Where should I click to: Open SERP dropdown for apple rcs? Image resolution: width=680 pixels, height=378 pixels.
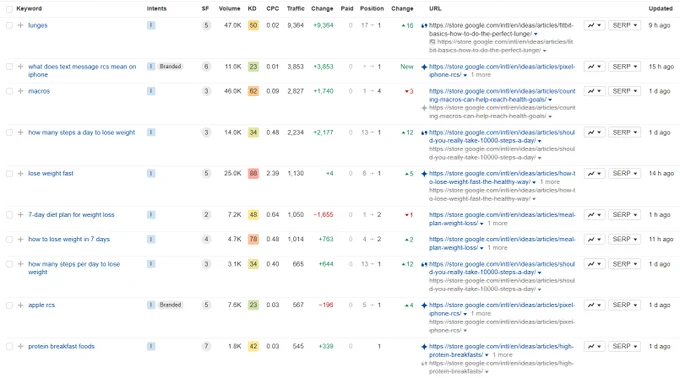[x=624, y=305]
